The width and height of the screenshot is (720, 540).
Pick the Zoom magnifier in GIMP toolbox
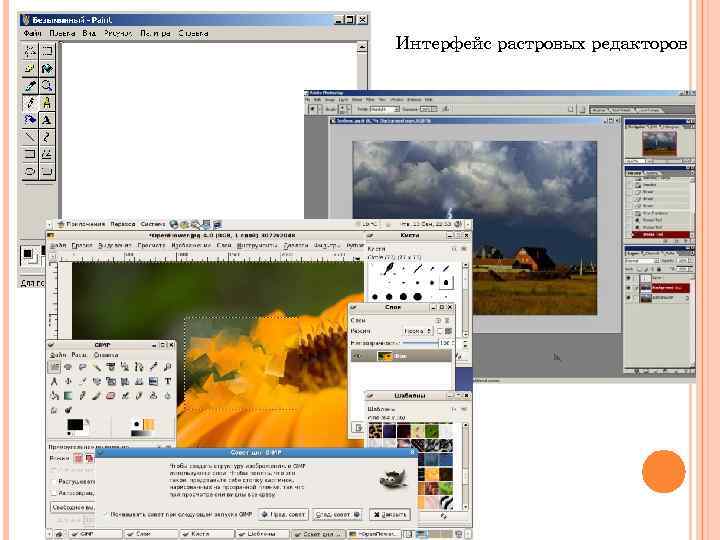pos(168,366)
